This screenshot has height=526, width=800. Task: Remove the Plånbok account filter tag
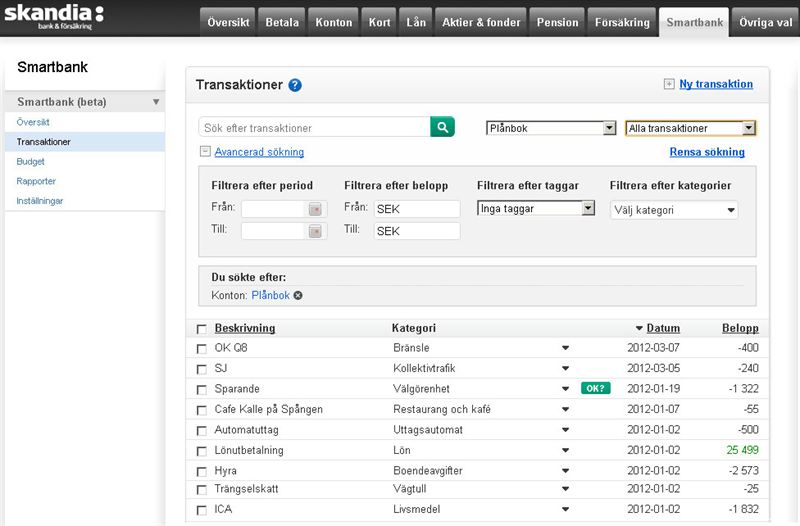coord(298,296)
